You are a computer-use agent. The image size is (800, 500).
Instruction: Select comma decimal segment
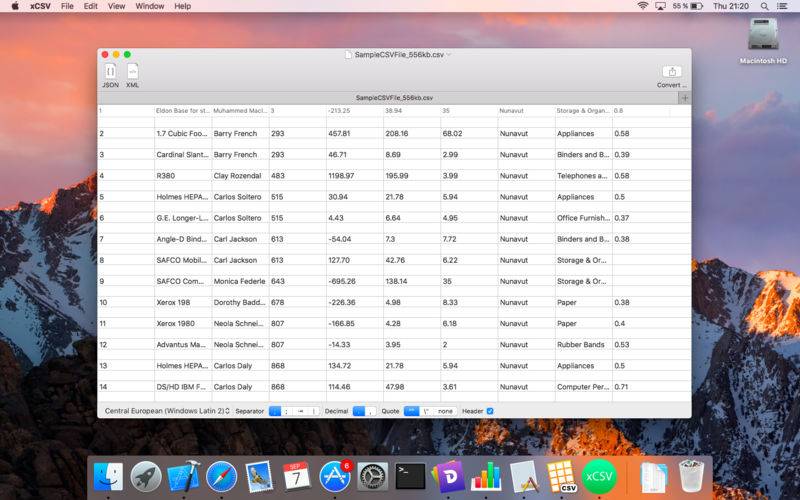[371, 411]
